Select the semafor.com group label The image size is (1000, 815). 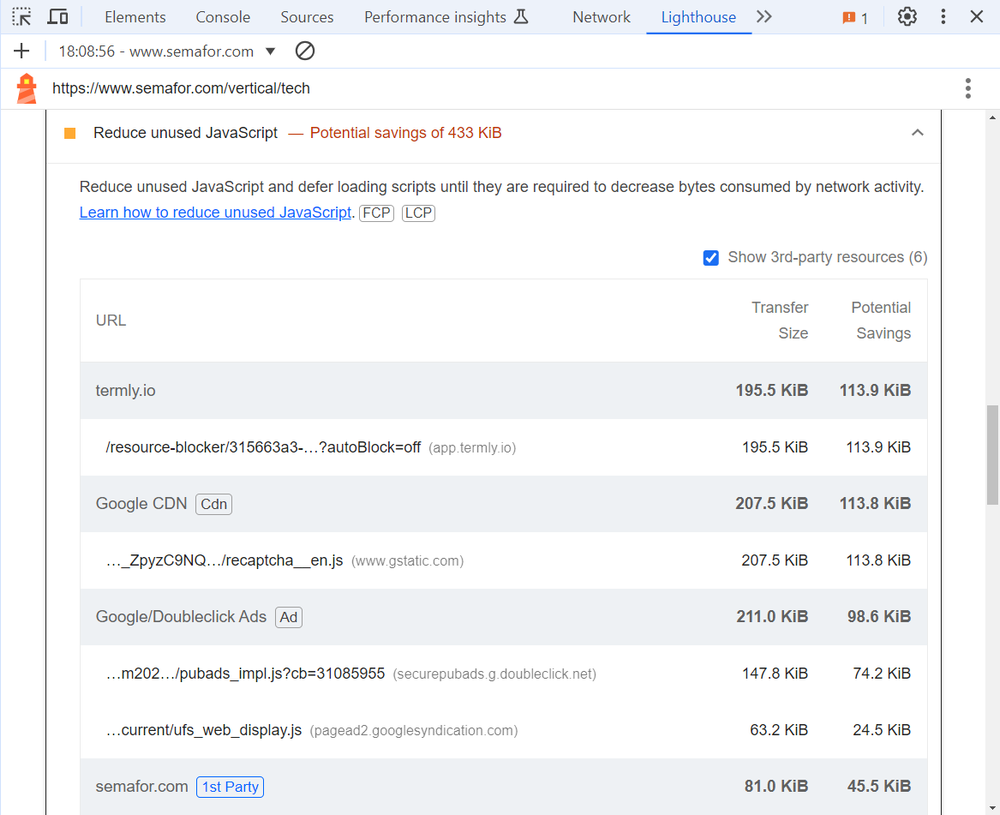pyautogui.click(x=142, y=786)
